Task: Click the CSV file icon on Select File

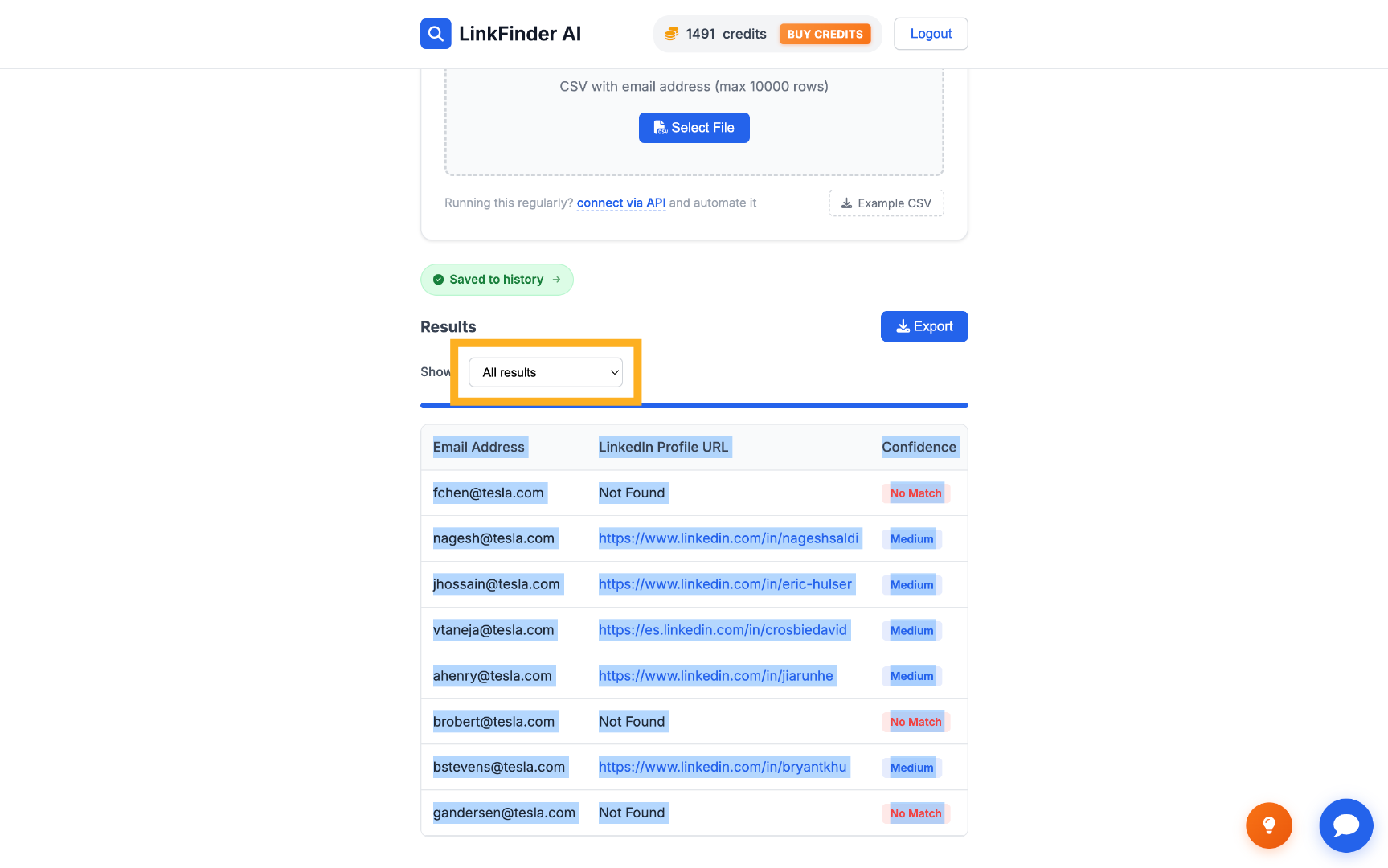Action: point(661,128)
